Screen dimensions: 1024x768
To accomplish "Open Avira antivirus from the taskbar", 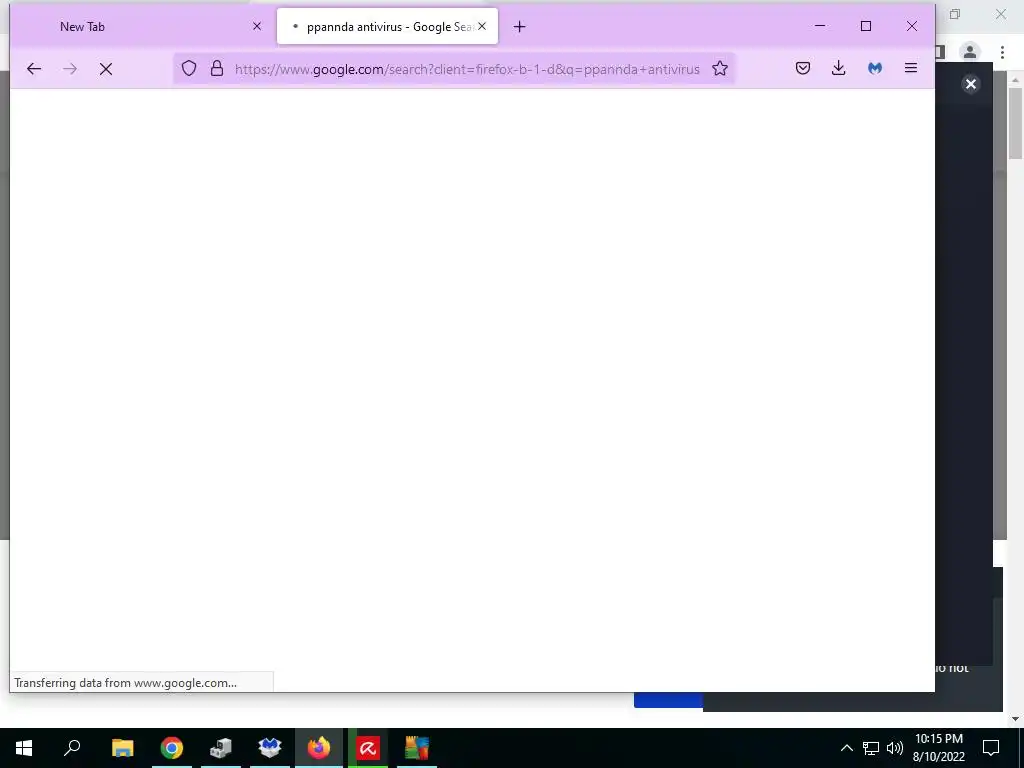I will pos(368,748).
